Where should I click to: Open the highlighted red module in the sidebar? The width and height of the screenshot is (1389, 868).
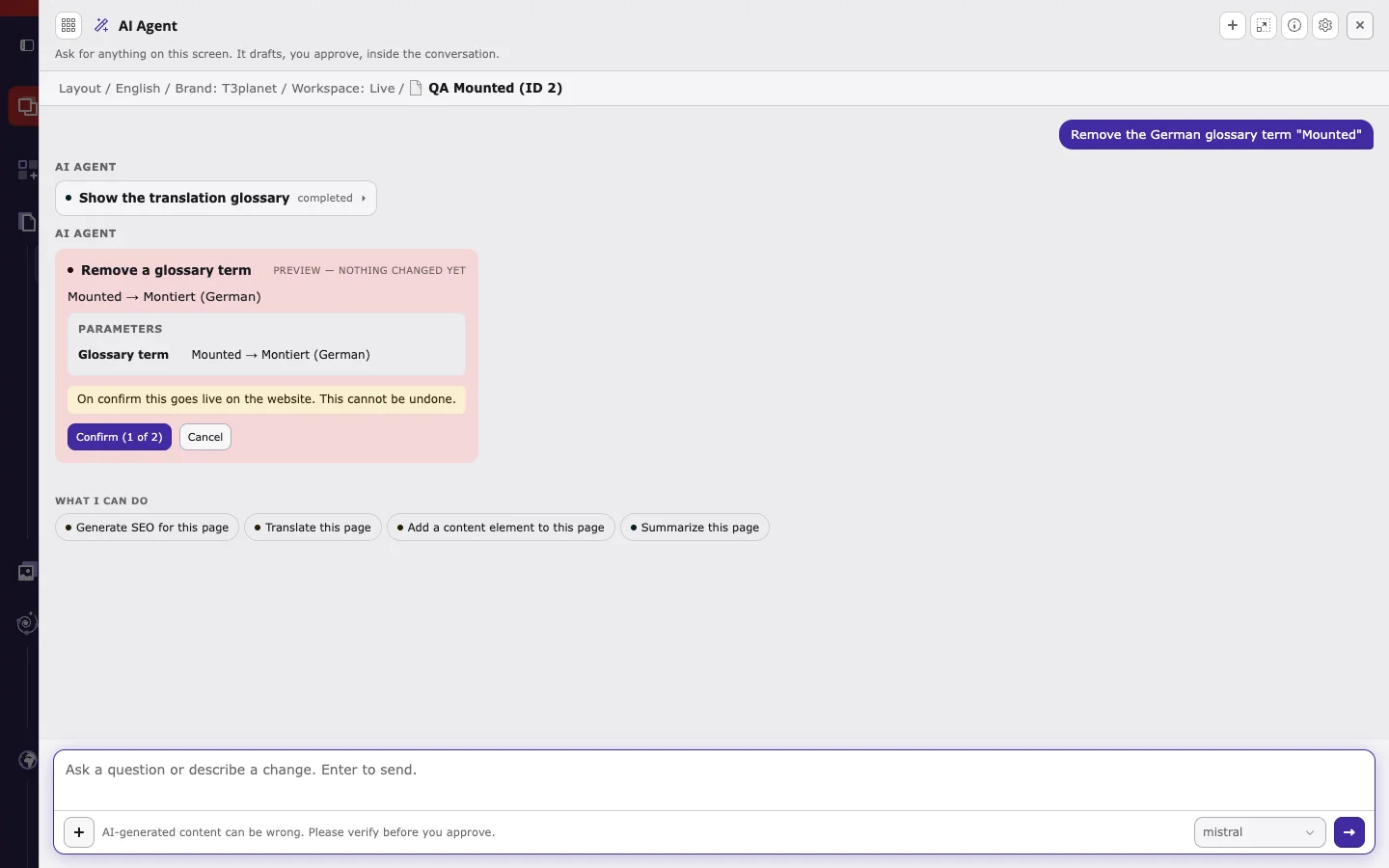tap(25, 106)
